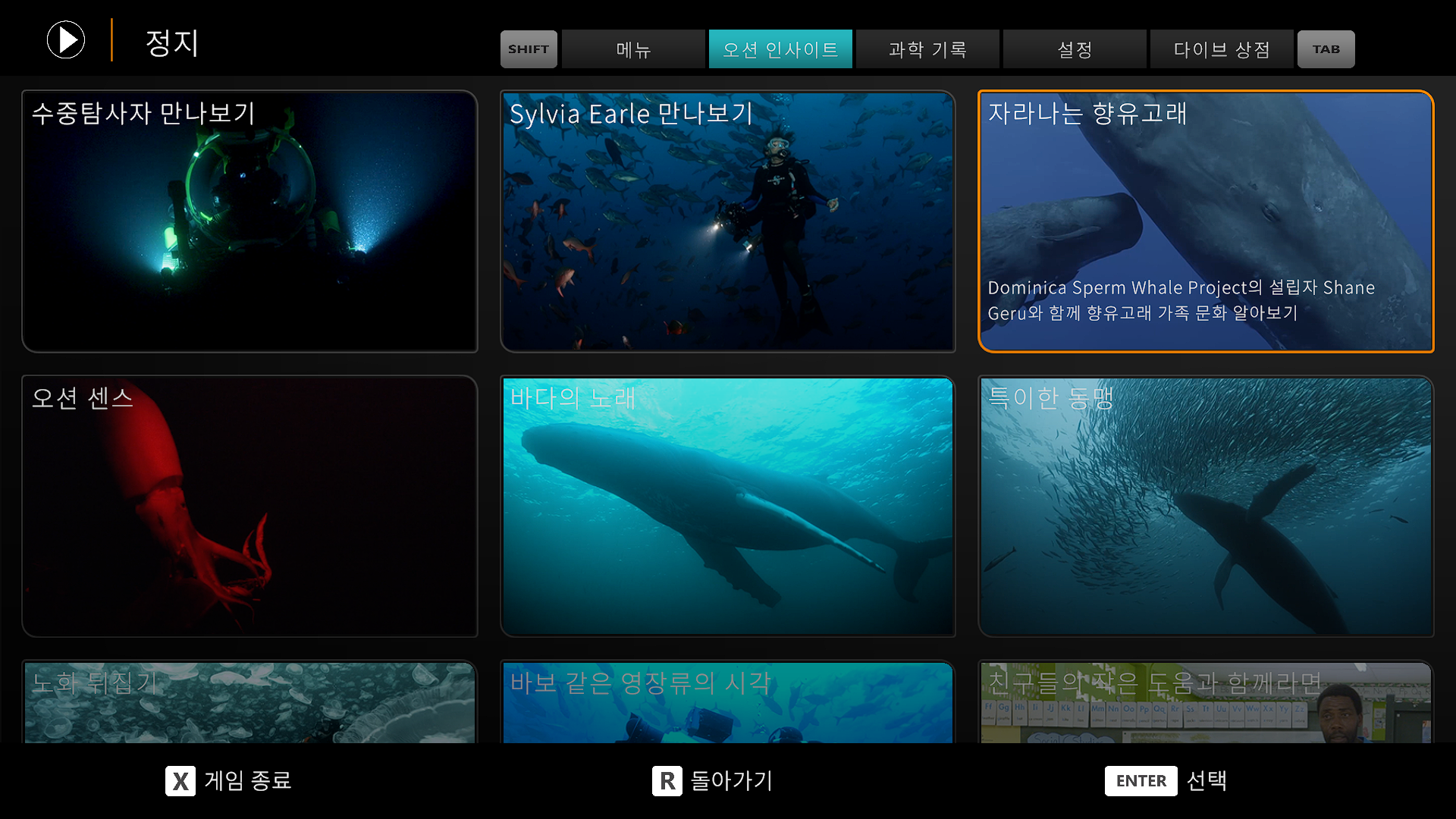Open the 메뉴 tab

click(x=633, y=50)
